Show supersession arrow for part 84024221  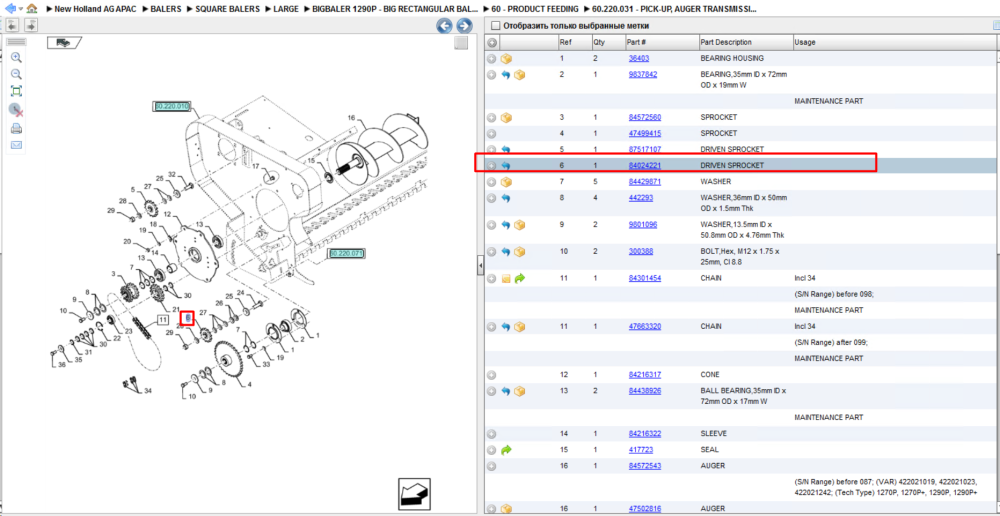click(x=506, y=166)
